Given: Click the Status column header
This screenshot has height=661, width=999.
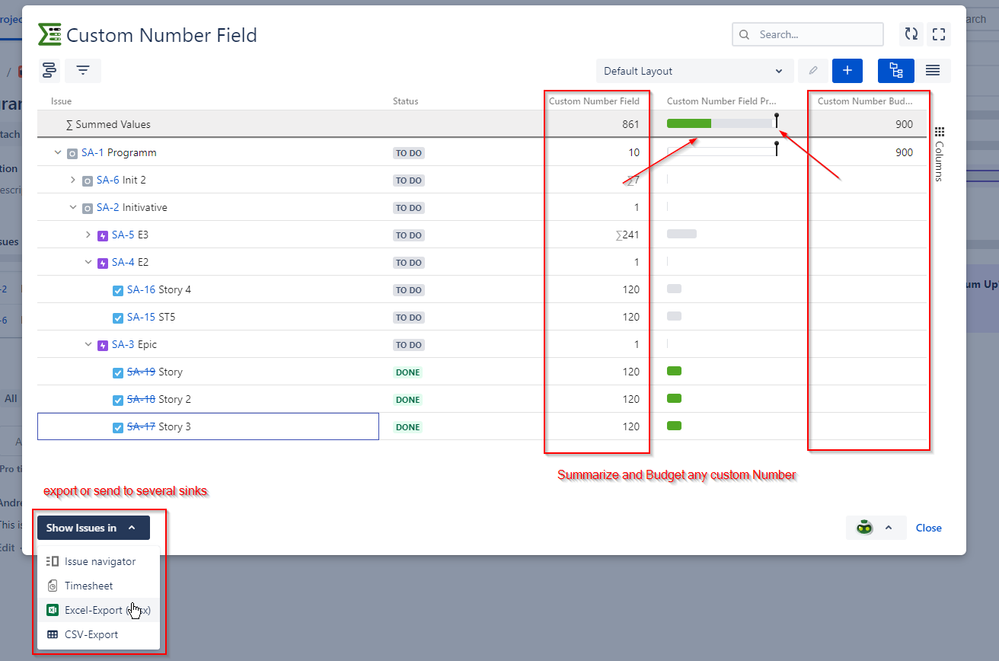Looking at the screenshot, I should (405, 101).
